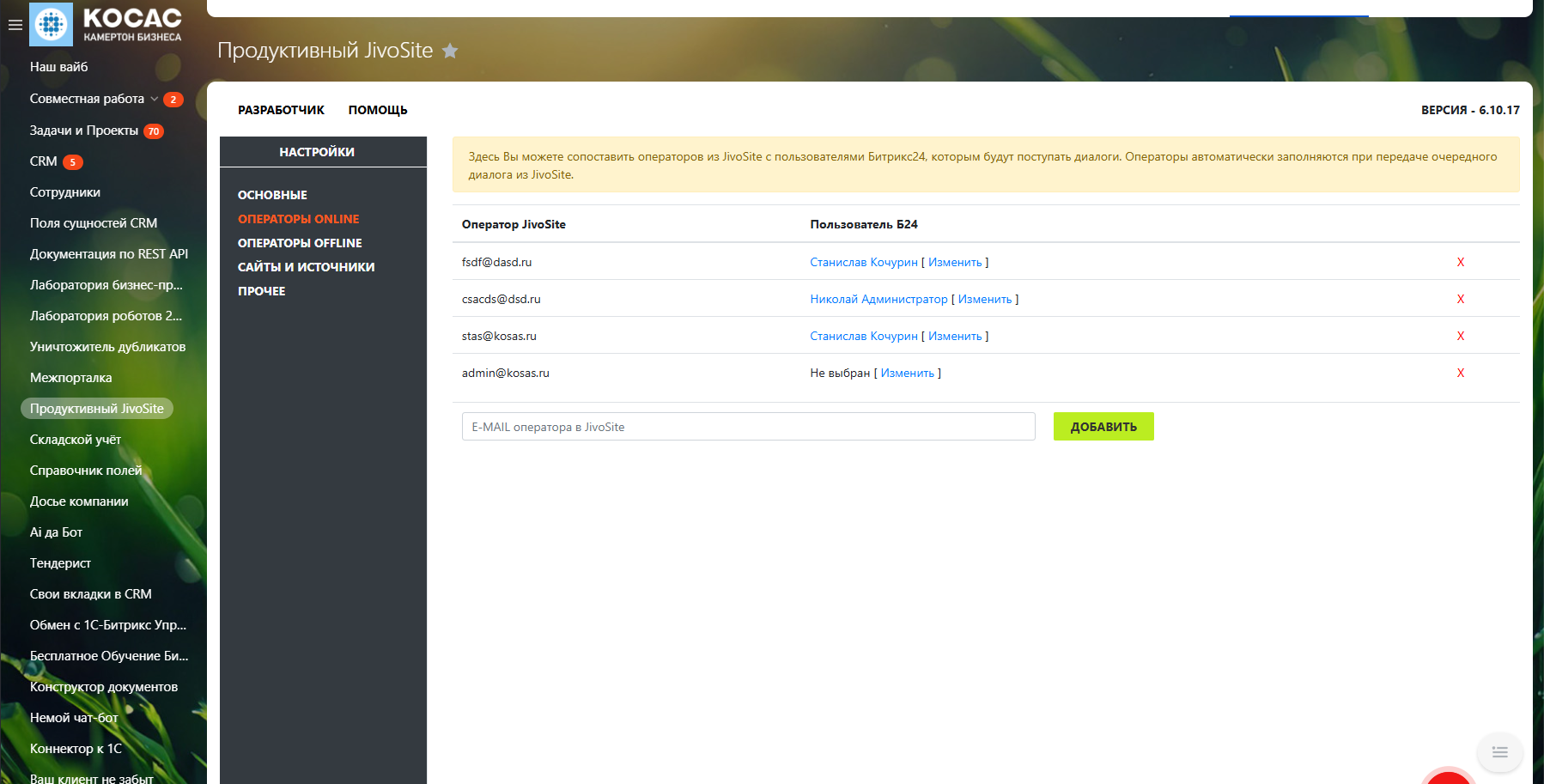Open Документация по REST API item

[x=109, y=254]
